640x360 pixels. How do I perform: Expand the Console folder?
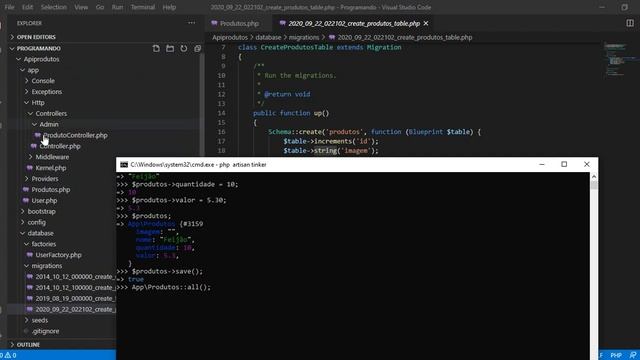pyautogui.click(x=43, y=81)
